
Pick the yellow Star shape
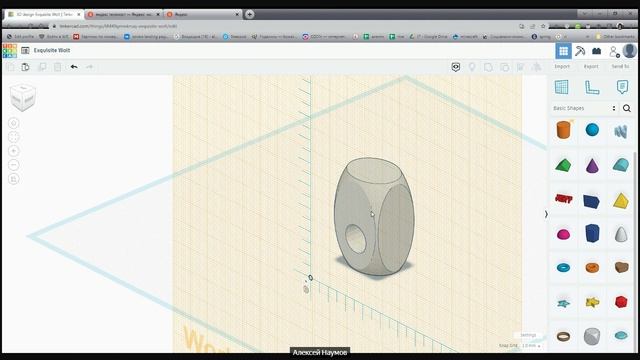pos(593,302)
